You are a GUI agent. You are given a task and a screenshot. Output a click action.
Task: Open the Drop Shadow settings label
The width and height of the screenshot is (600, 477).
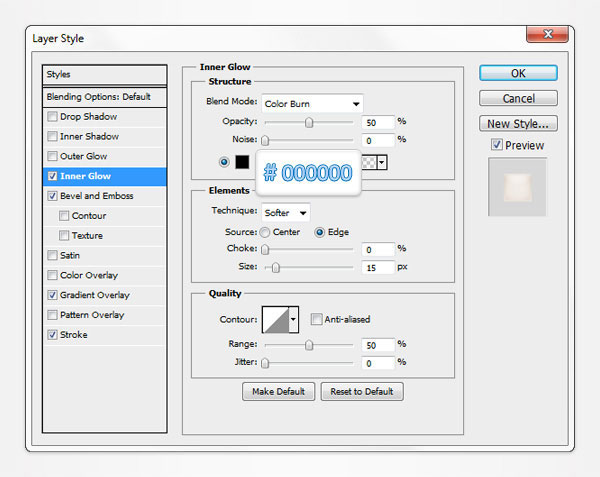88,116
